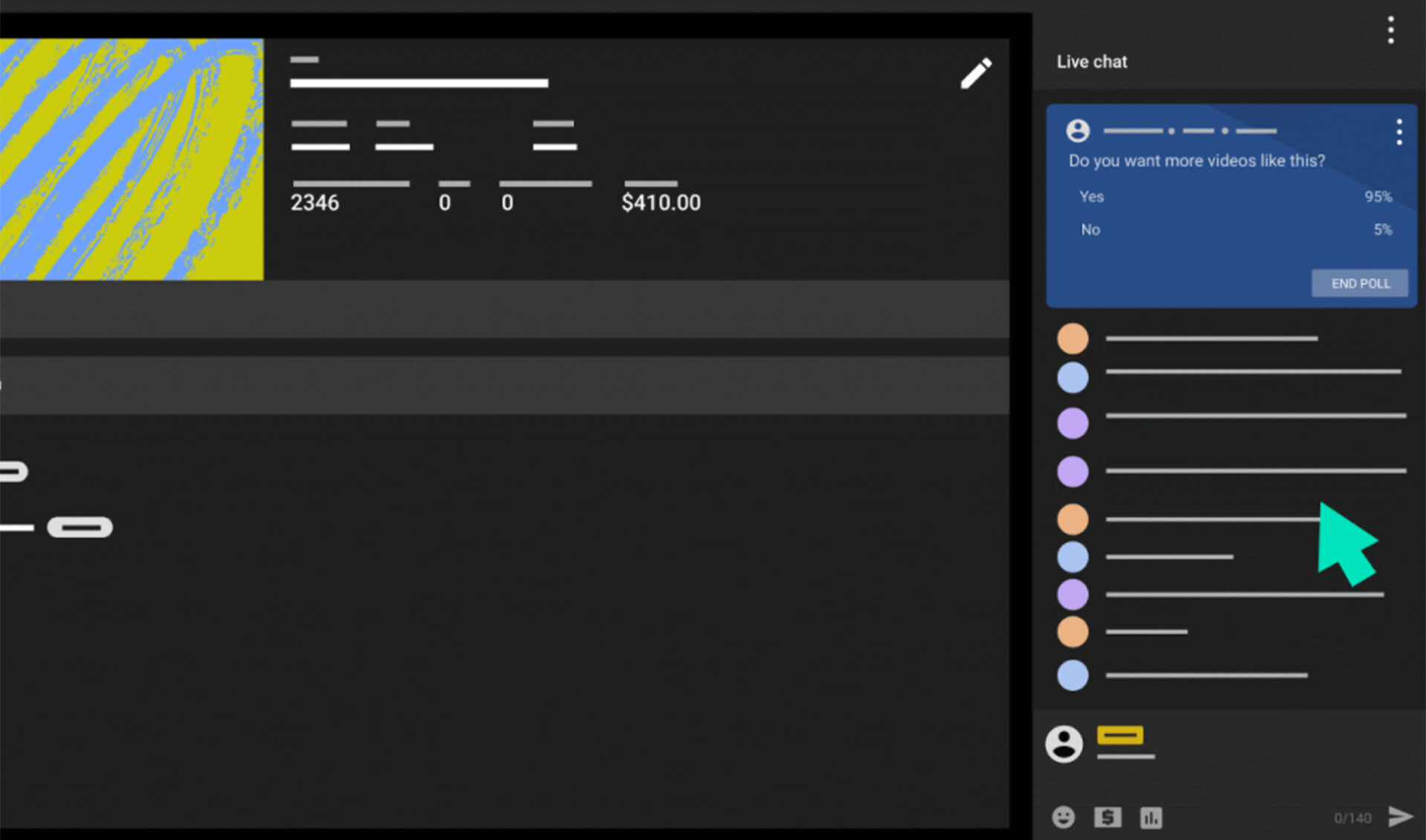Click the 0/140 character counter

pos(1353,817)
